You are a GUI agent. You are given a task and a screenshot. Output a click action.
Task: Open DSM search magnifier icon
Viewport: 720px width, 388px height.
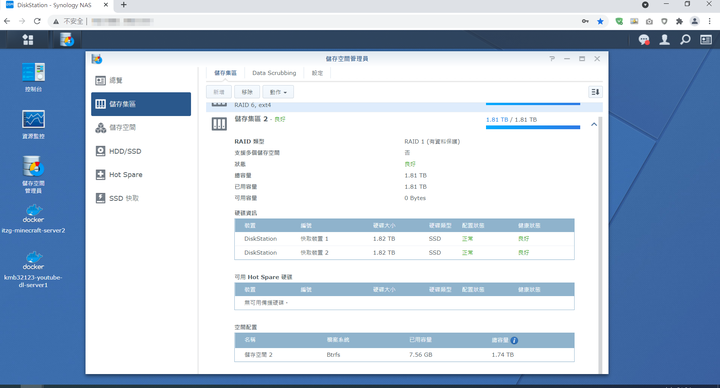pos(685,40)
